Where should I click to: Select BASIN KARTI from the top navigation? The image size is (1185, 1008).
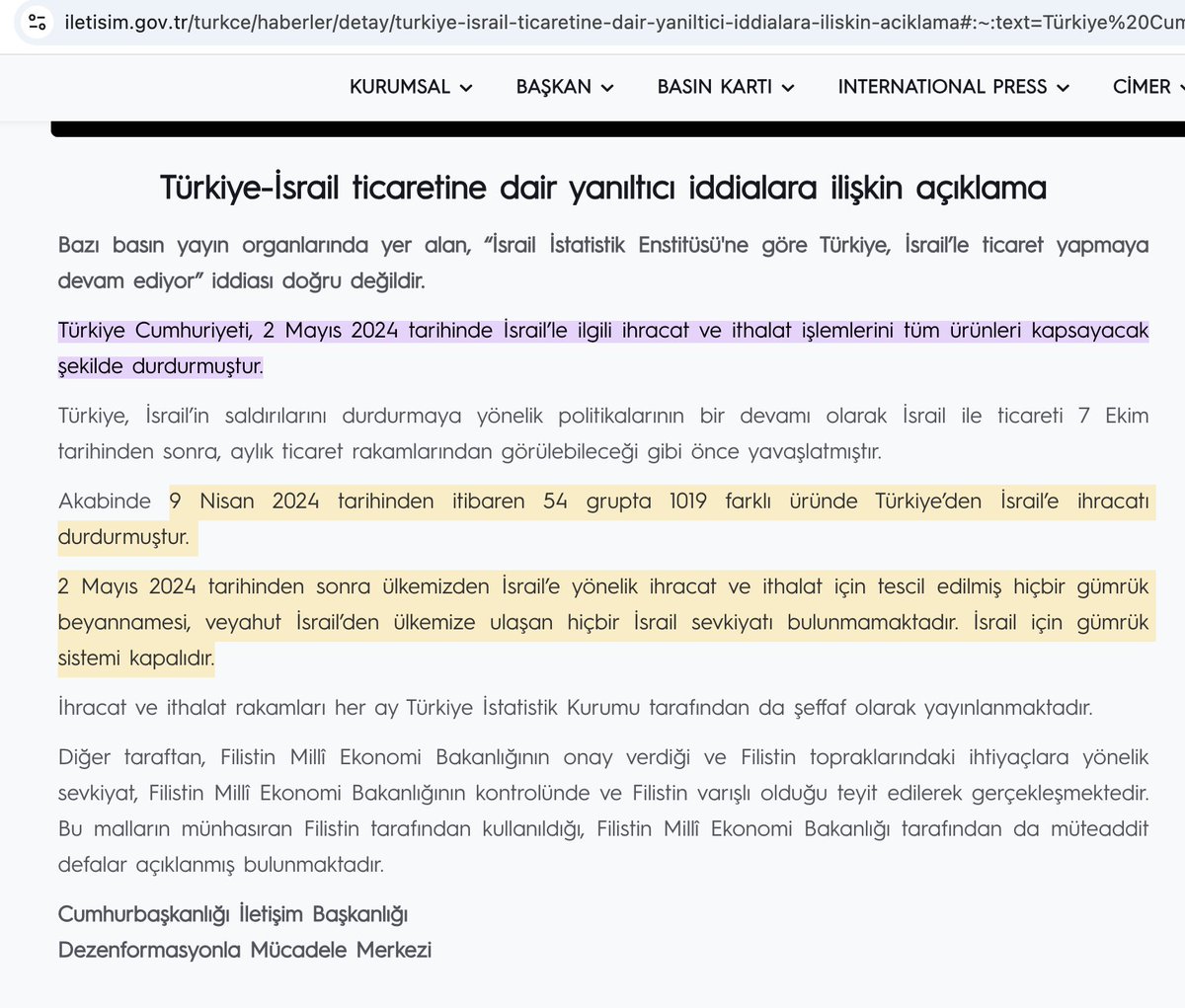pyautogui.click(x=714, y=87)
